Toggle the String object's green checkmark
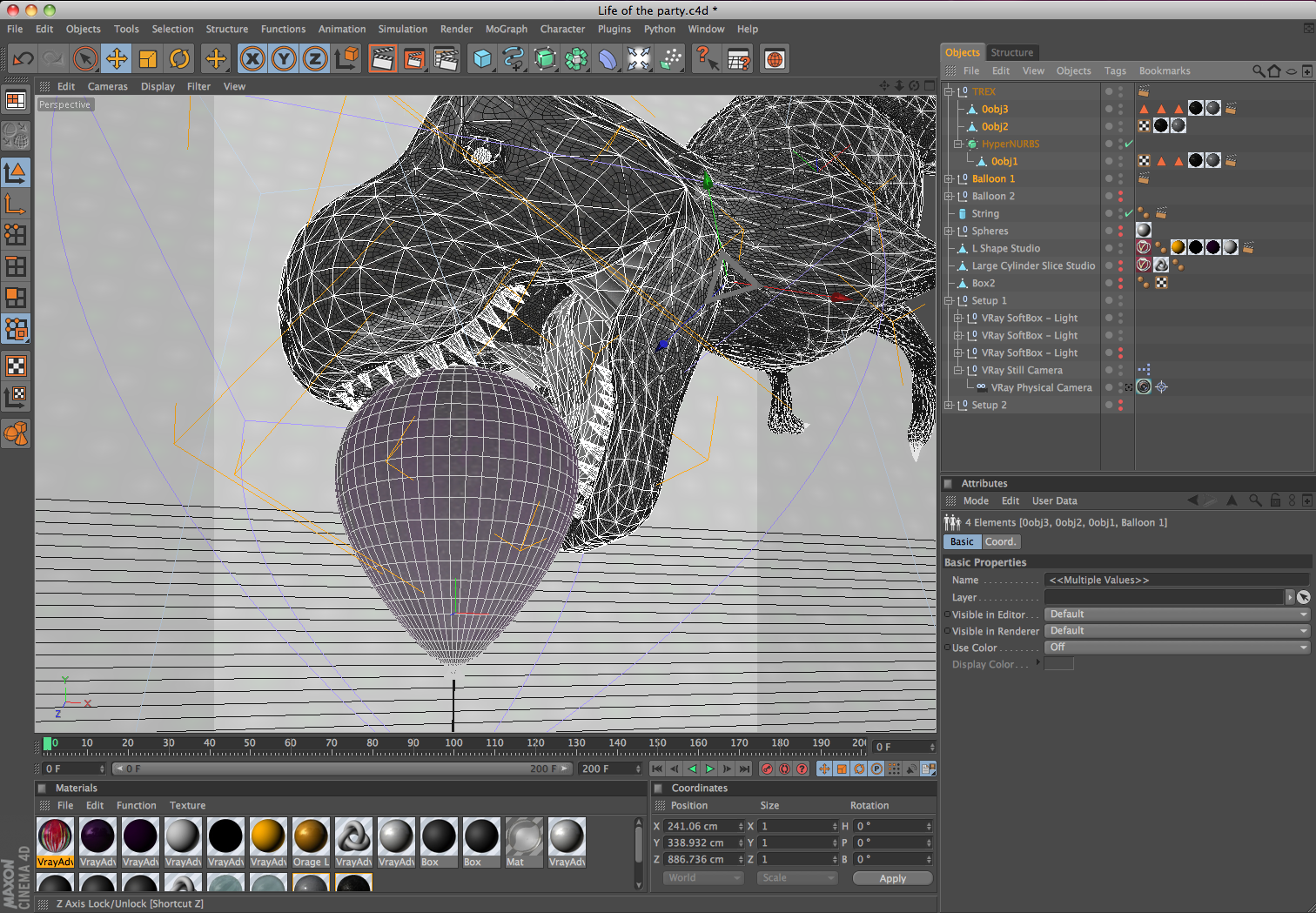1316x913 pixels. click(x=1129, y=213)
